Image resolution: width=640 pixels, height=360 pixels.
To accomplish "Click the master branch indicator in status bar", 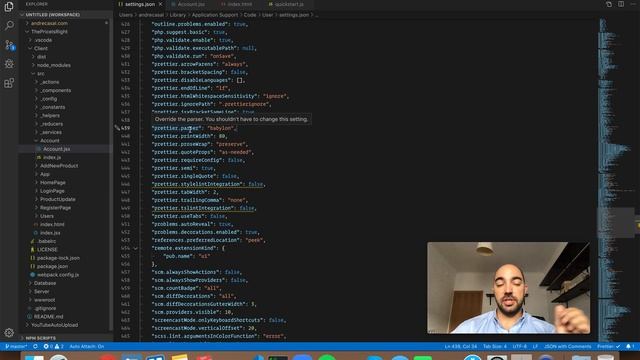I will tap(16, 347).
